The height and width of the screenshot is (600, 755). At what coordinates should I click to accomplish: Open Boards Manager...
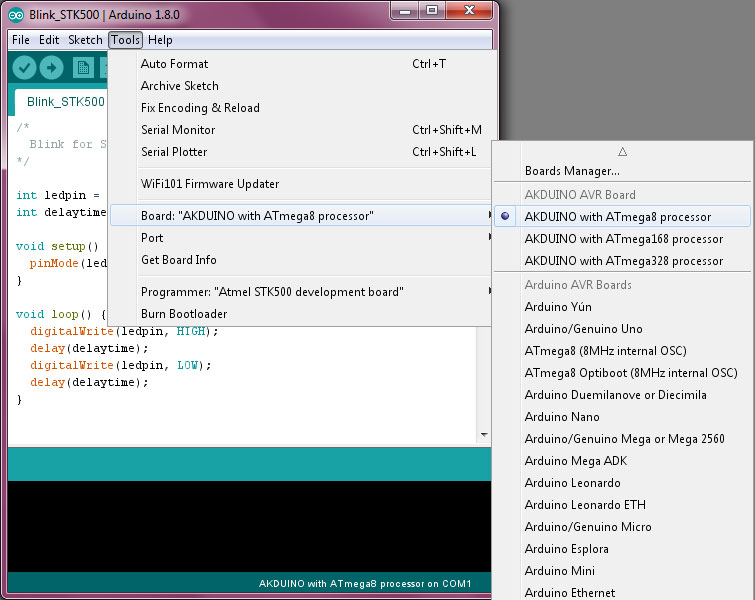coord(571,171)
